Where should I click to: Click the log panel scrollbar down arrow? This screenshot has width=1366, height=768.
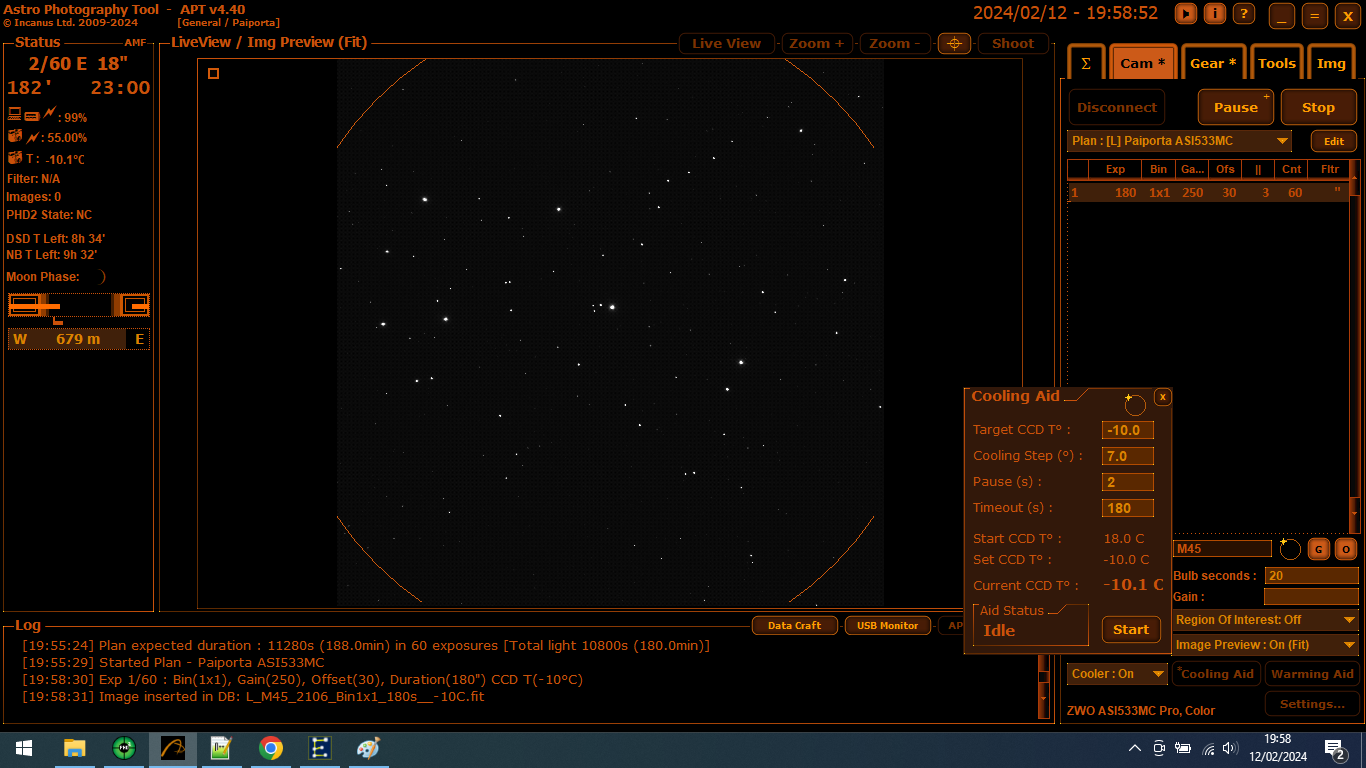pos(1044,698)
